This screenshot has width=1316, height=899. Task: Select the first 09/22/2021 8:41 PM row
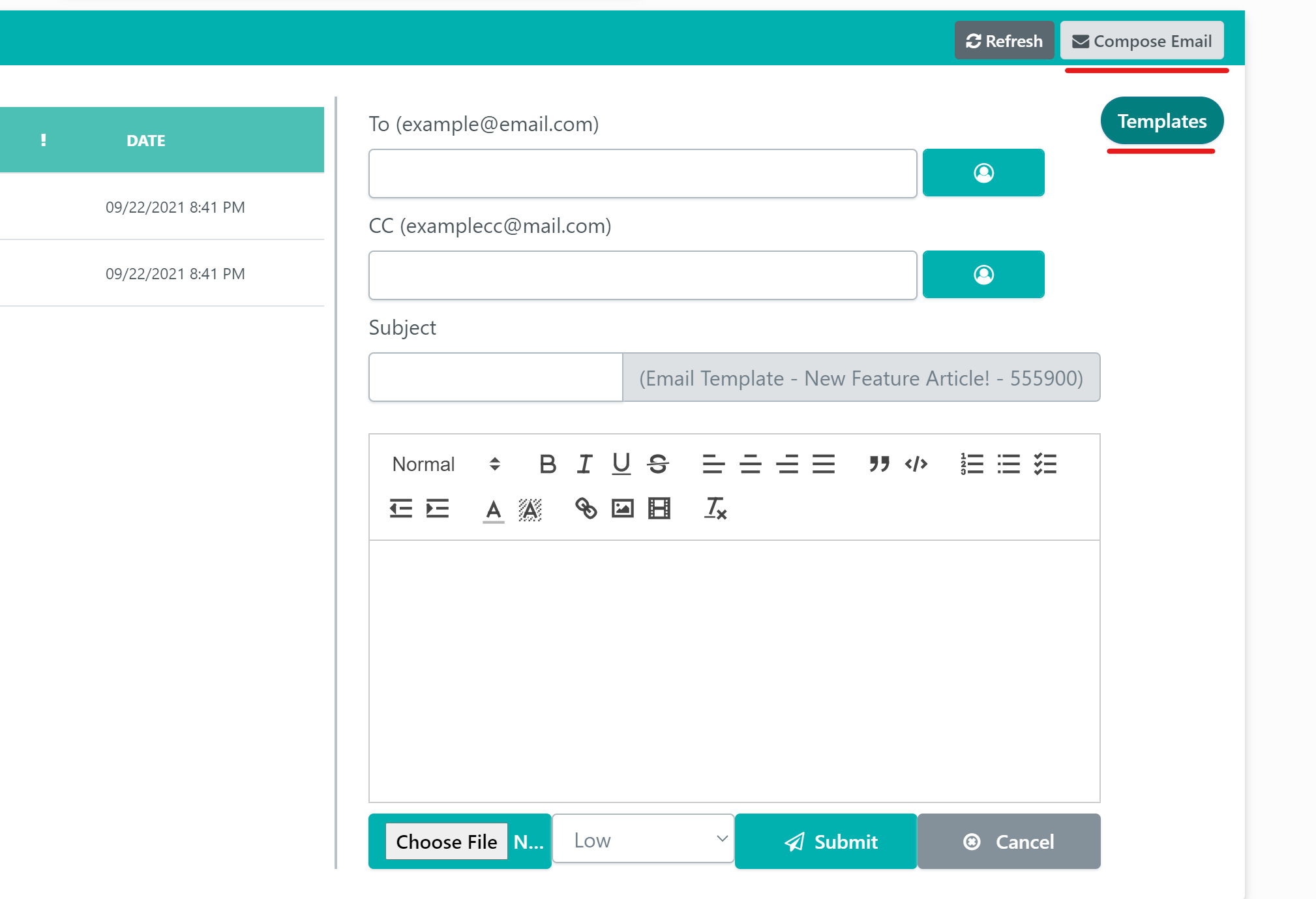(162, 207)
